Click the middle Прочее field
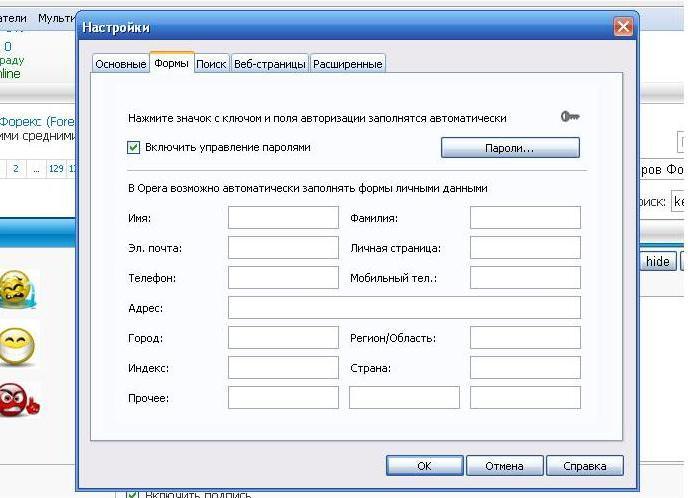Viewport: 688px width, 498px height. click(x=404, y=398)
